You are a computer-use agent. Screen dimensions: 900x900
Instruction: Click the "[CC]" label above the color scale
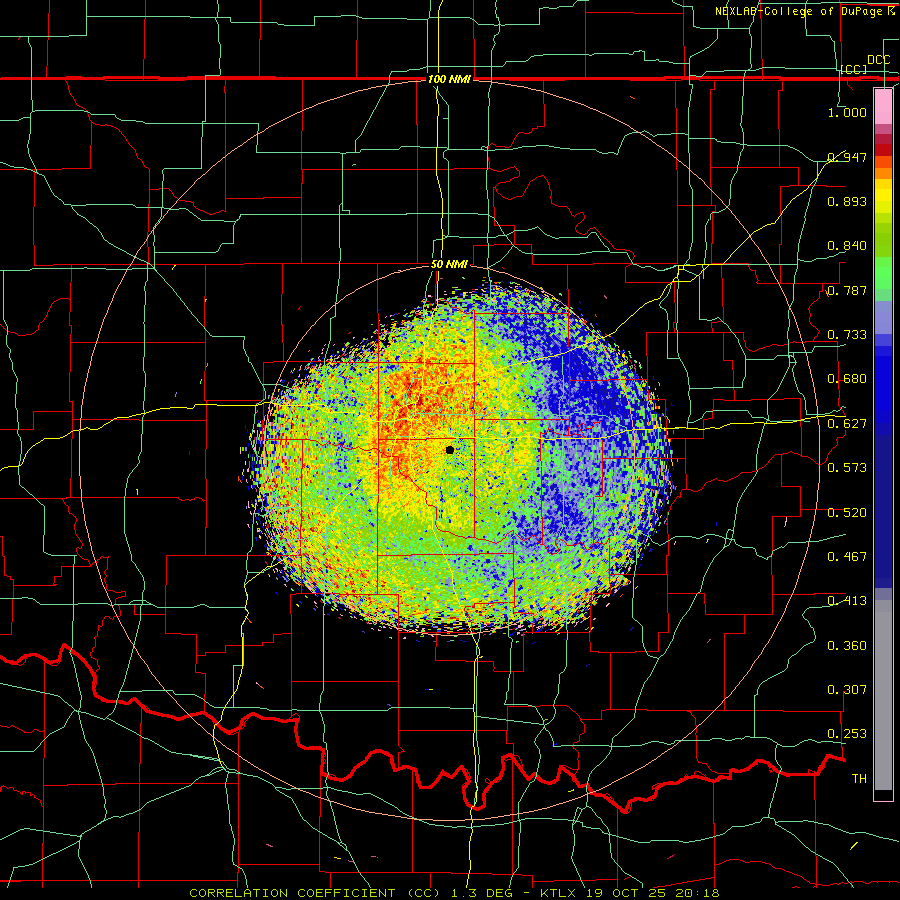(854, 69)
